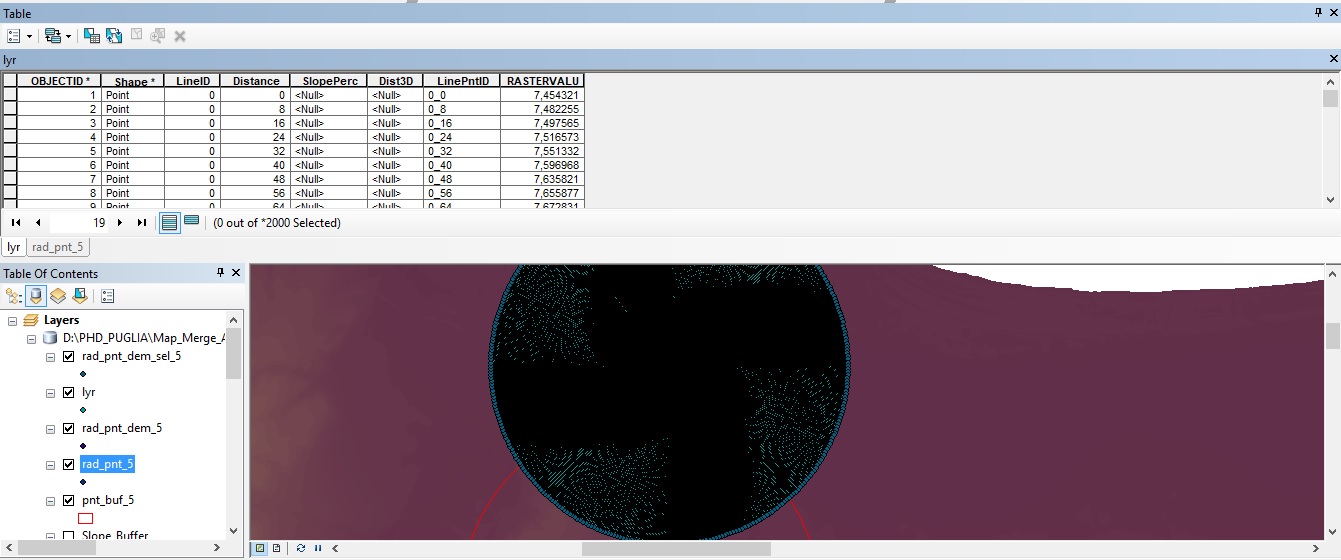This screenshot has width=1341, height=560.
Task: Click the table vertical scrollbar
Action: tap(1330, 139)
